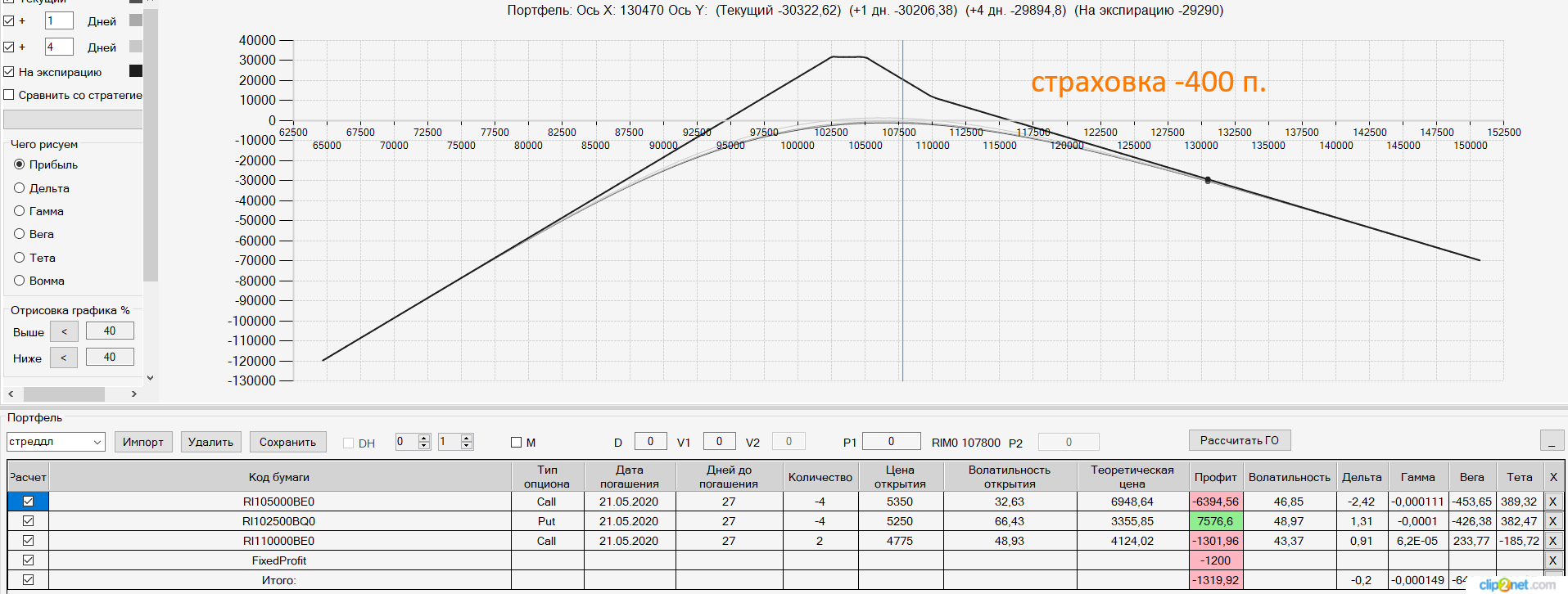Click the 'RI110000BE0' security code cell
The height and width of the screenshot is (594, 1568).
pos(279,541)
